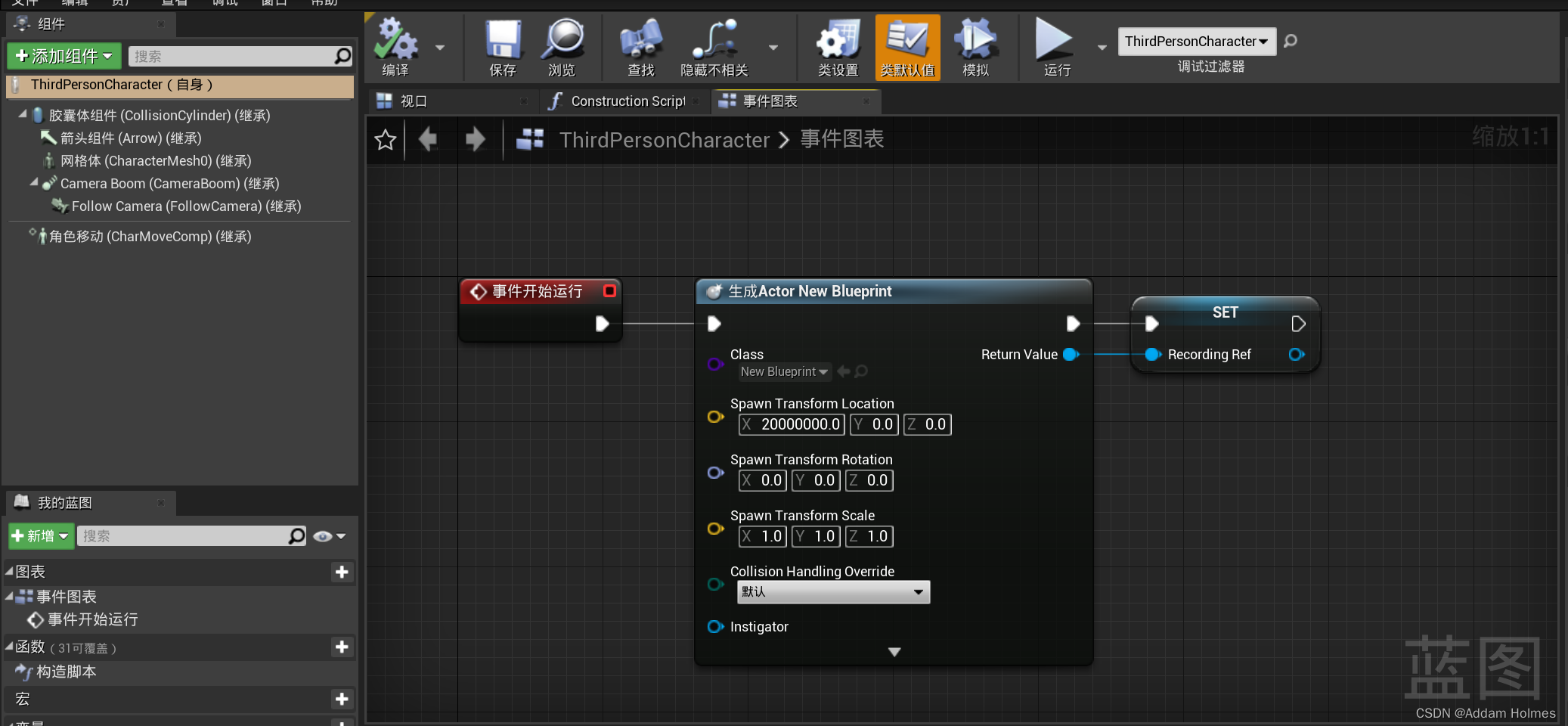Click the Instigator input pin

click(x=715, y=626)
